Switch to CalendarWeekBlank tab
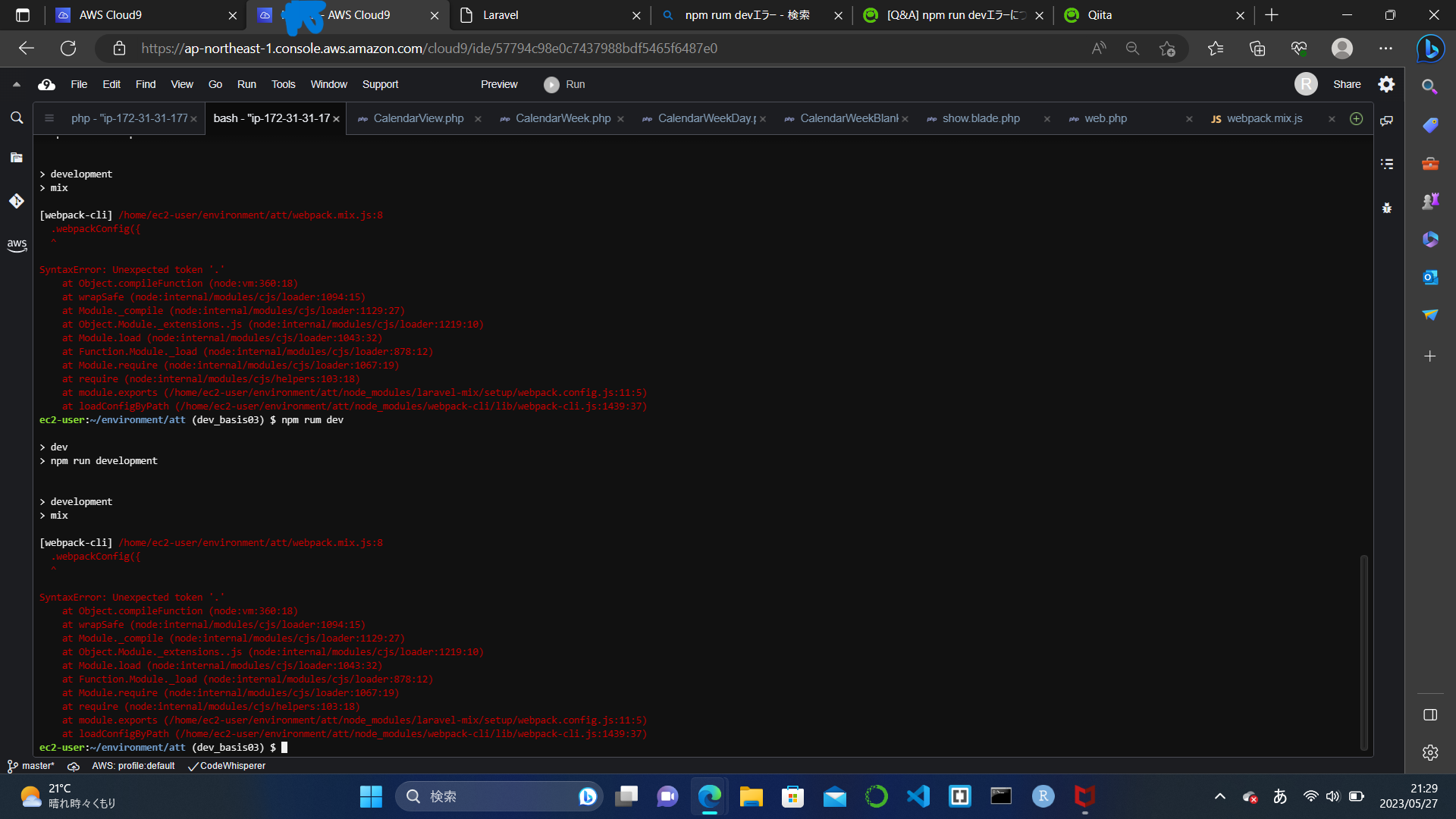 pos(848,118)
